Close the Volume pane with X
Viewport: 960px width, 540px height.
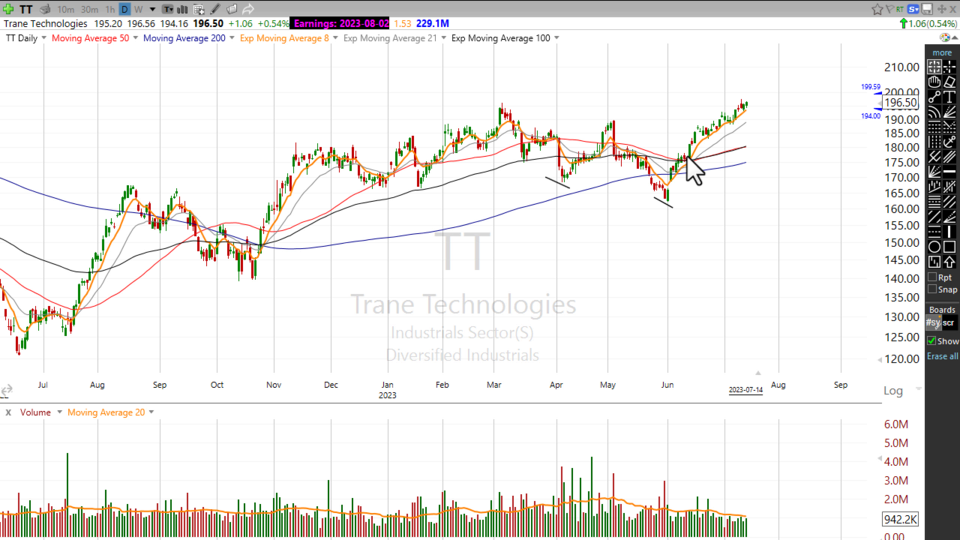pos(8,413)
